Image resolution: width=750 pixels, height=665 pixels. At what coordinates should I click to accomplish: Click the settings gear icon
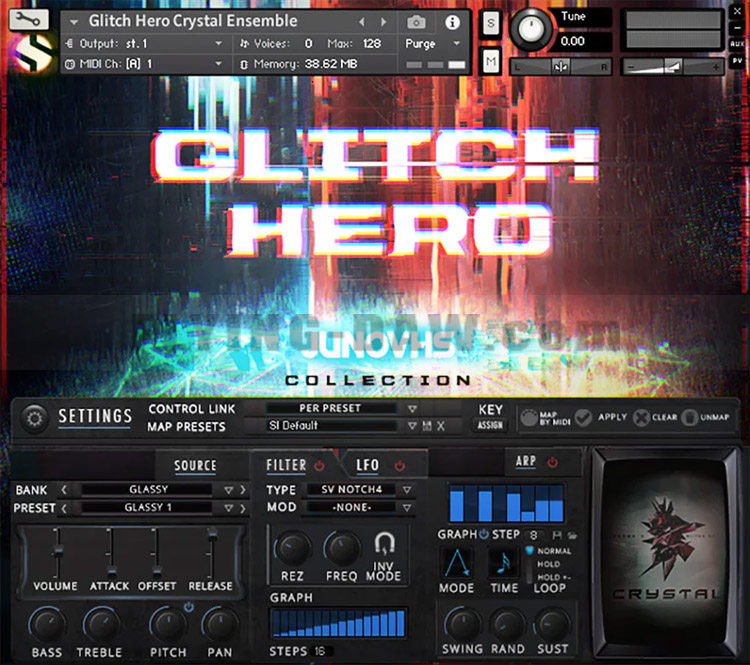(x=34, y=419)
